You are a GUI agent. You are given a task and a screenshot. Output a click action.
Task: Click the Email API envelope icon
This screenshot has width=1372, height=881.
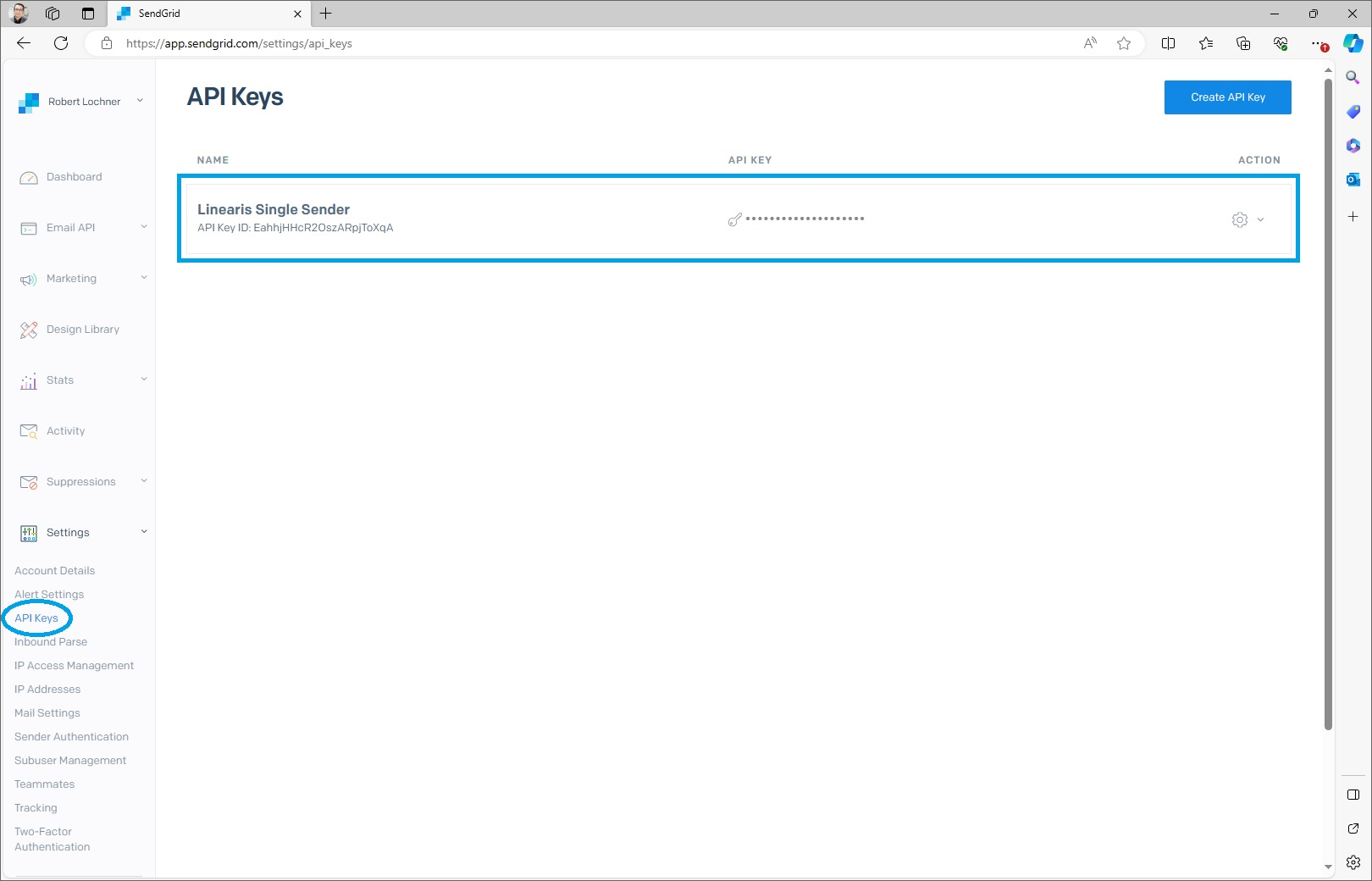click(29, 229)
